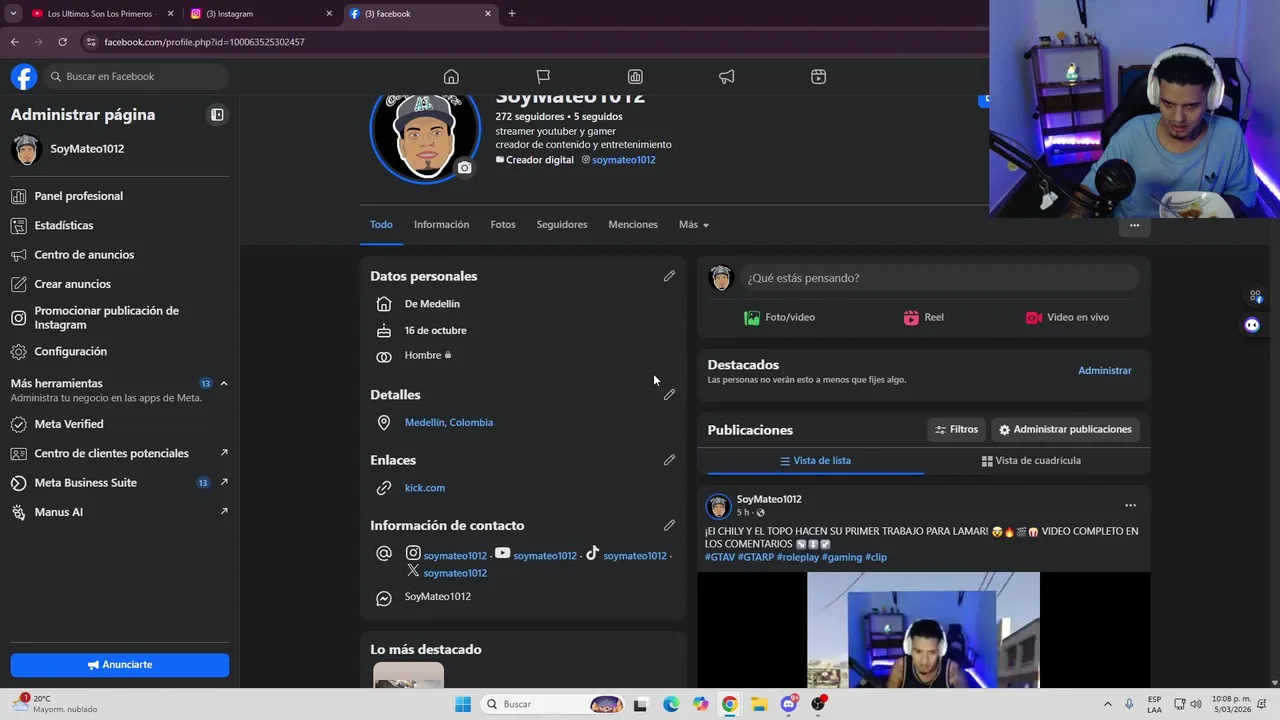Open Panel profesional in the sidebar
This screenshot has width=1280, height=720.
[120, 196]
